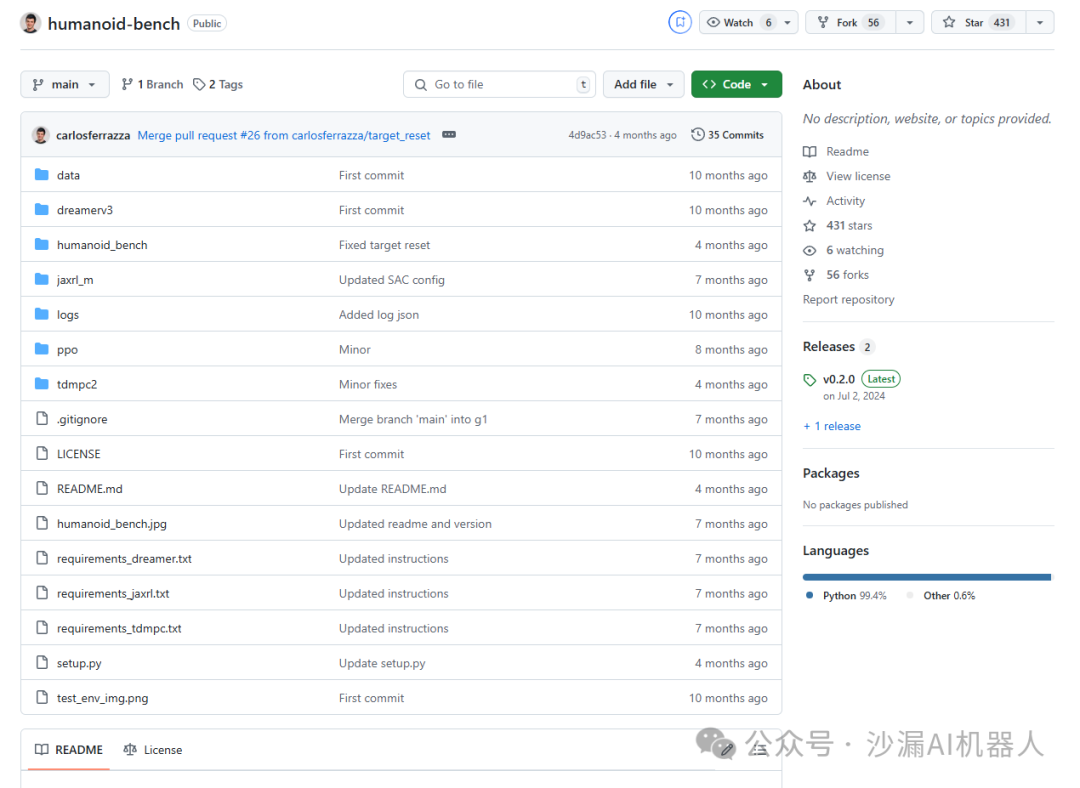Image resolution: width=1080 pixels, height=788 pixels.
Task: Click the scale icon next to View license
Action: pos(810,176)
